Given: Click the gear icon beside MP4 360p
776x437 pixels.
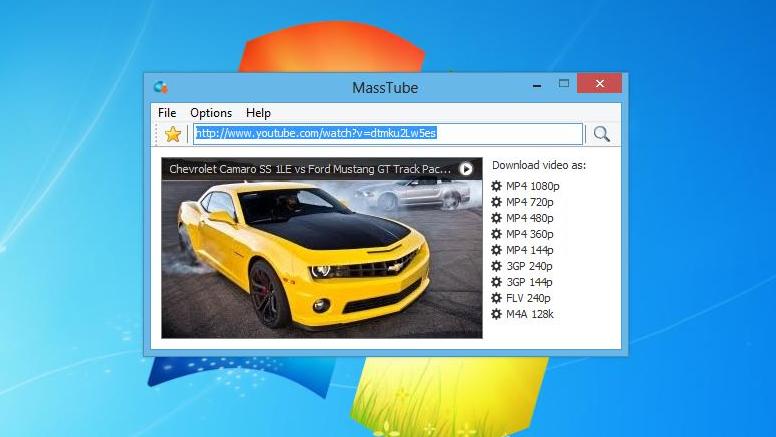Looking at the screenshot, I should tap(496, 234).
